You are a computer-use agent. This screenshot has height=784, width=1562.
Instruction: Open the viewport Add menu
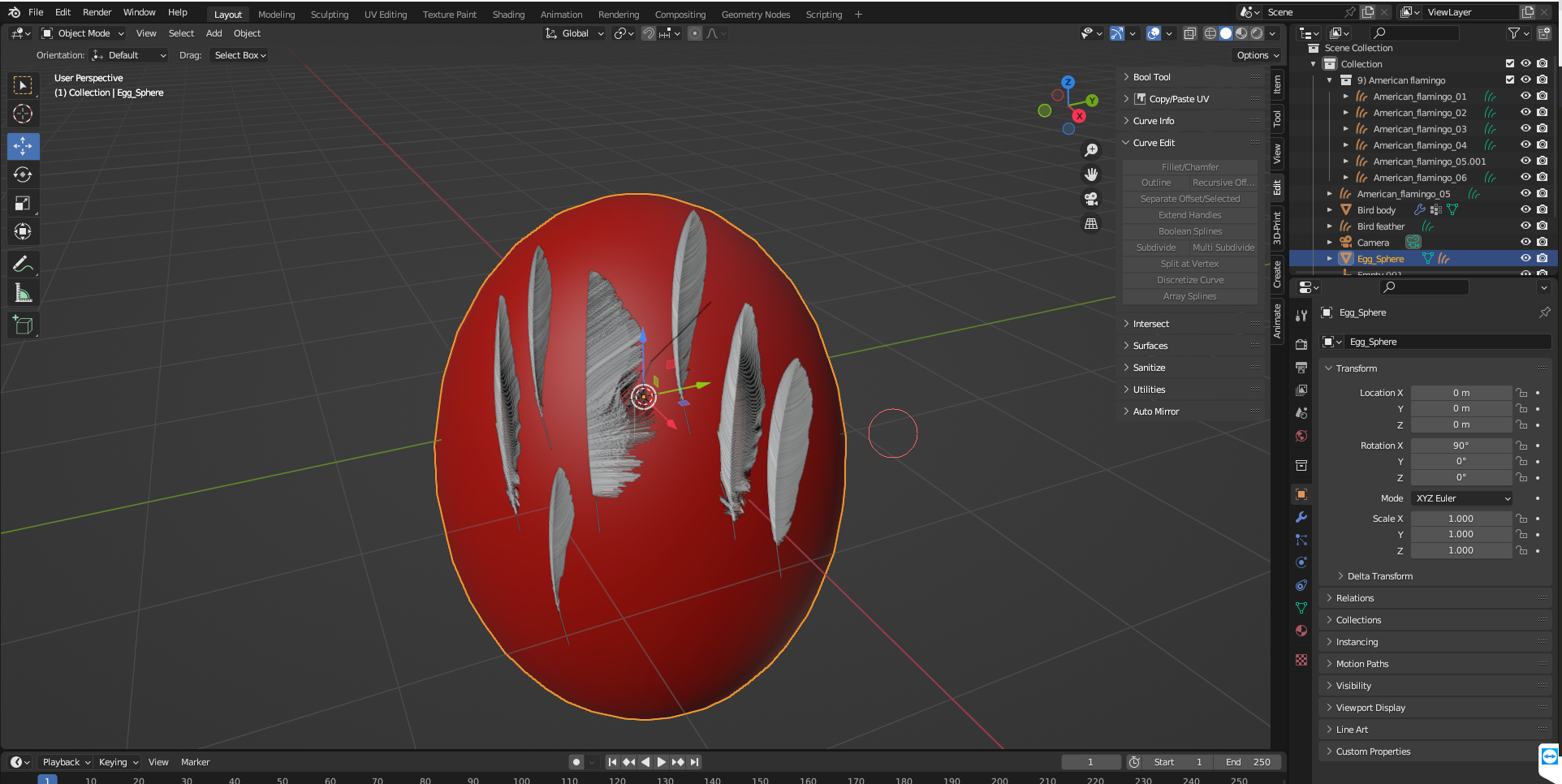214,33
